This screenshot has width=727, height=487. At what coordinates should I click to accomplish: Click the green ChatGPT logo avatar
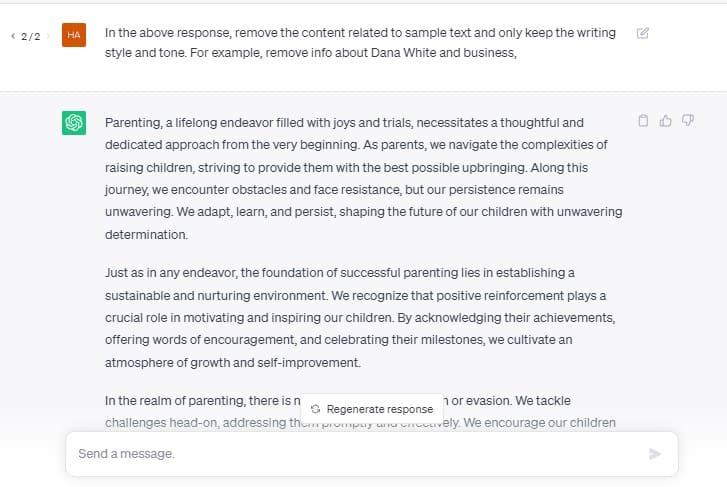click(x=74, y=122)
